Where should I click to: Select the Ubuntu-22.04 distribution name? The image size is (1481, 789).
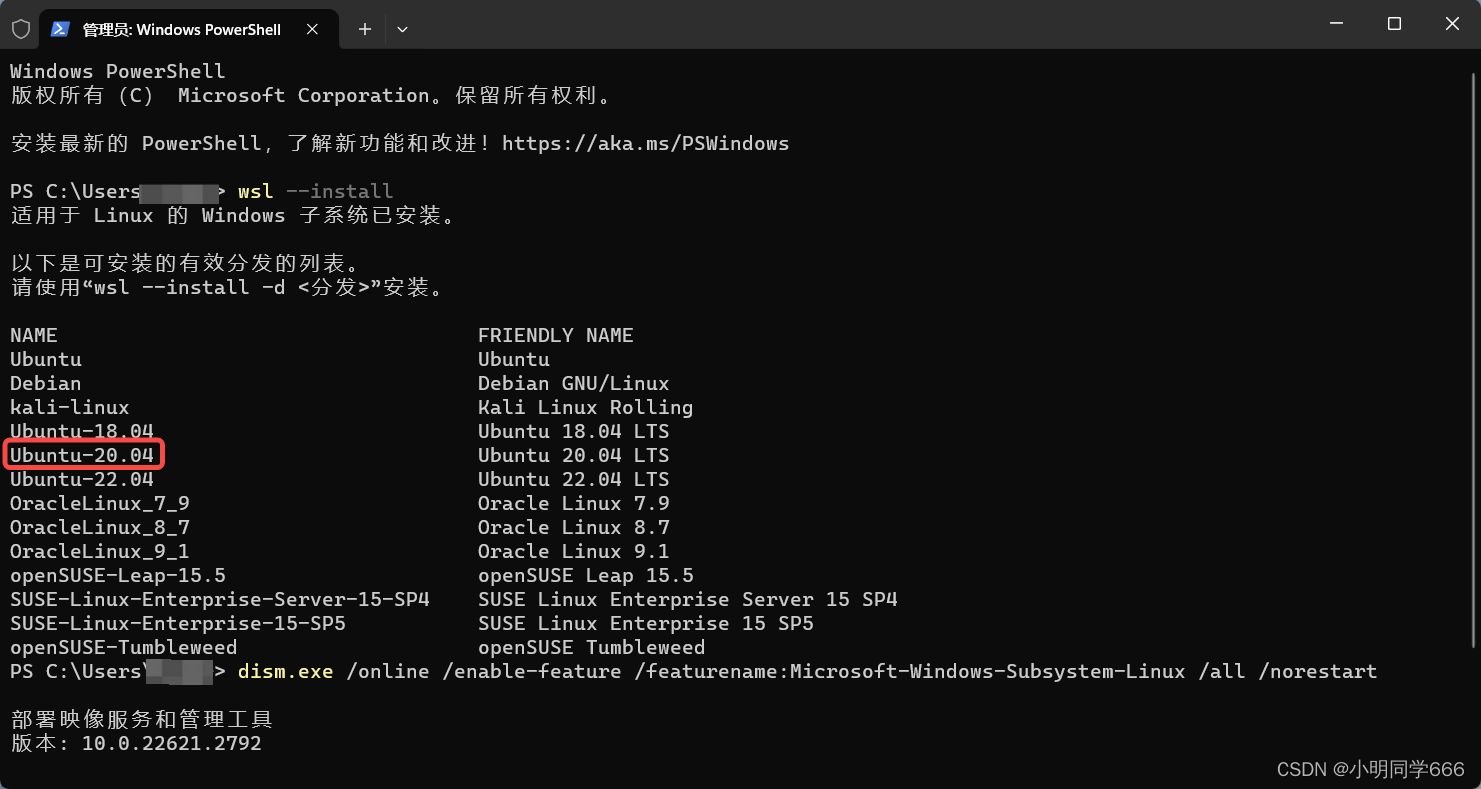(81, 479)
